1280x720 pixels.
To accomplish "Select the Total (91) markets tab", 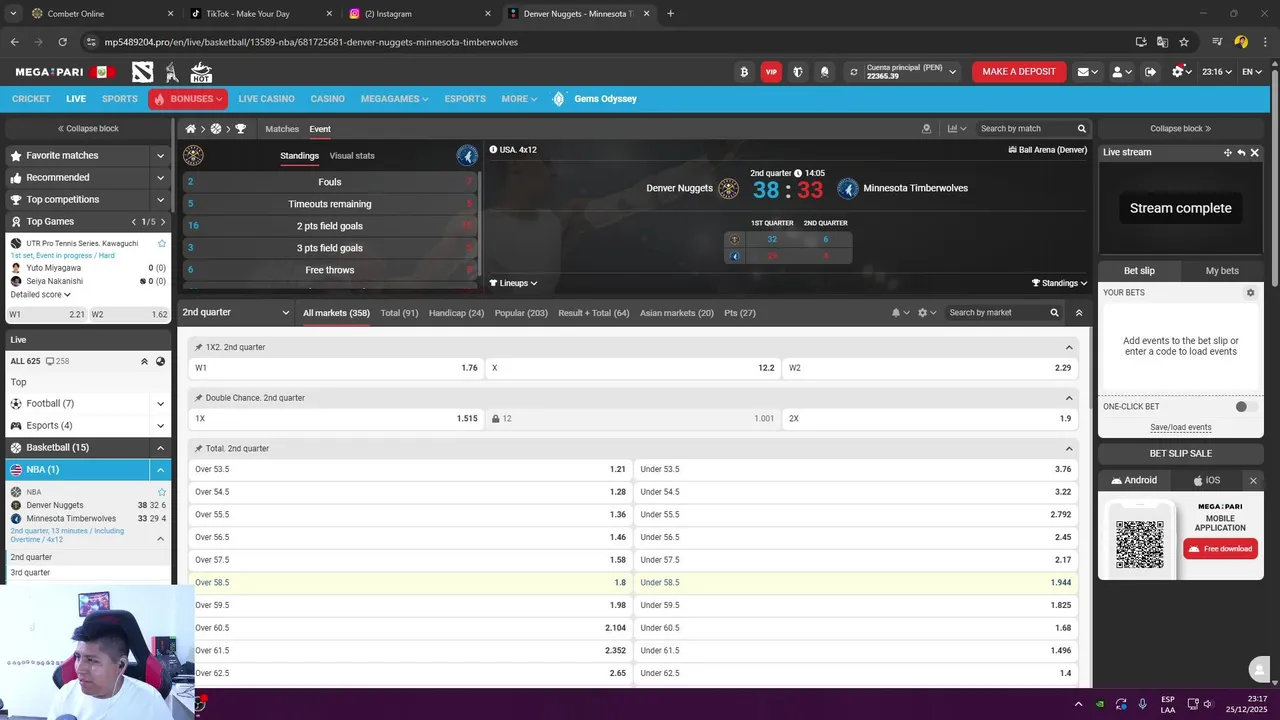I will [x=399, y=313].
